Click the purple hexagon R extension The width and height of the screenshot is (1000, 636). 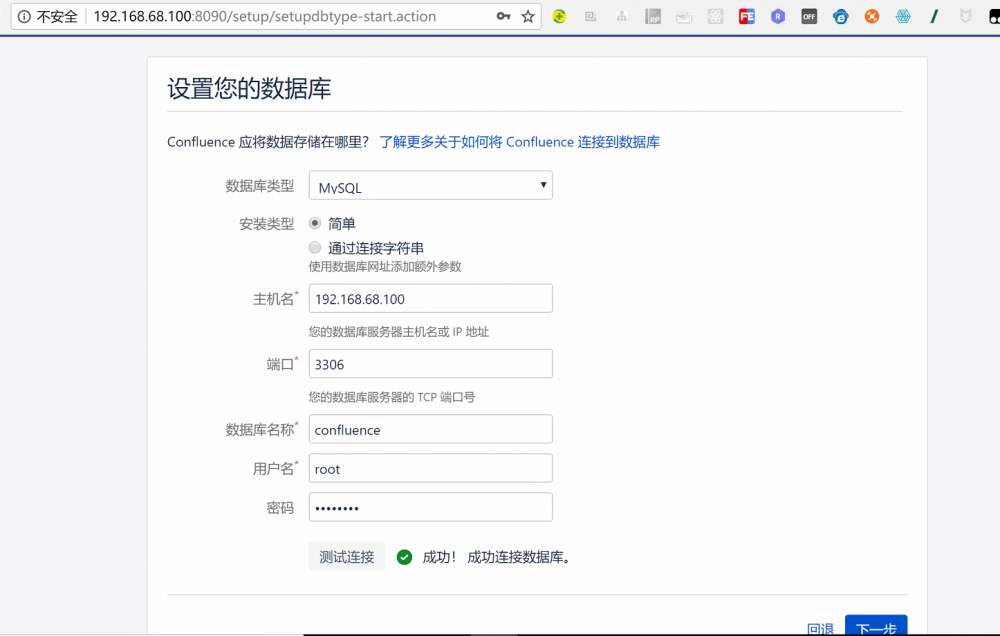coord(778,17)
